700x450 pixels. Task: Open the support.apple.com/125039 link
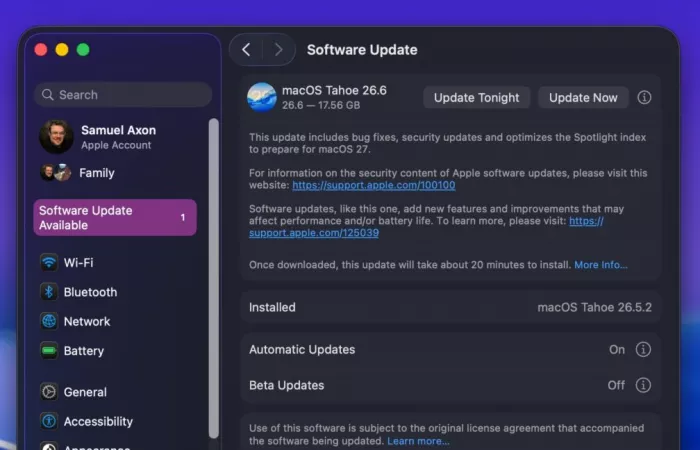tap(314, 233)
